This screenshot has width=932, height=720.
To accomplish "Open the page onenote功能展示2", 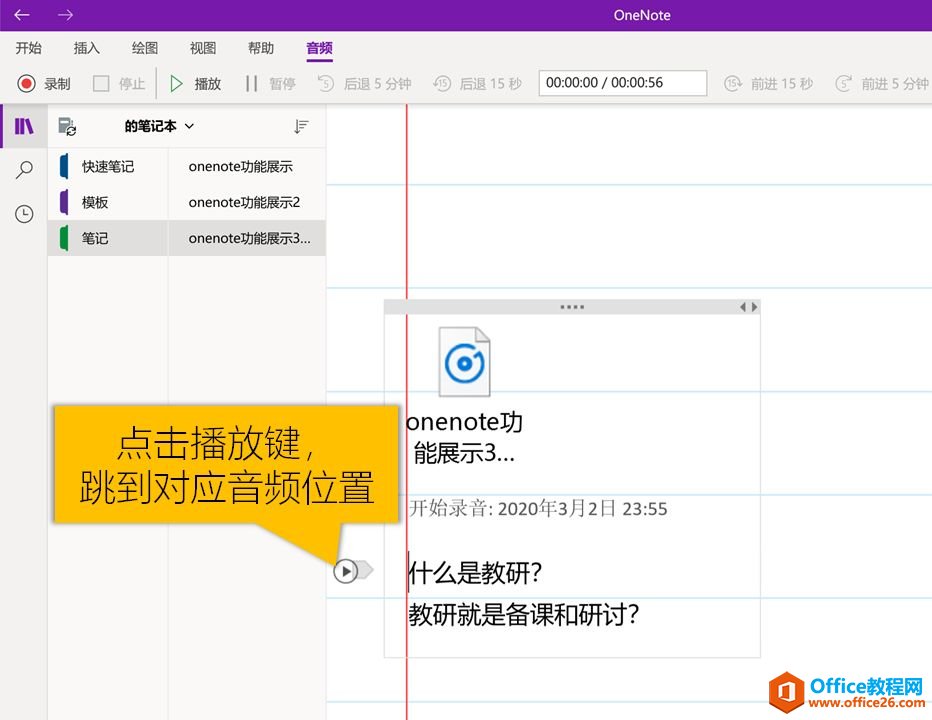I will (245, 202).
